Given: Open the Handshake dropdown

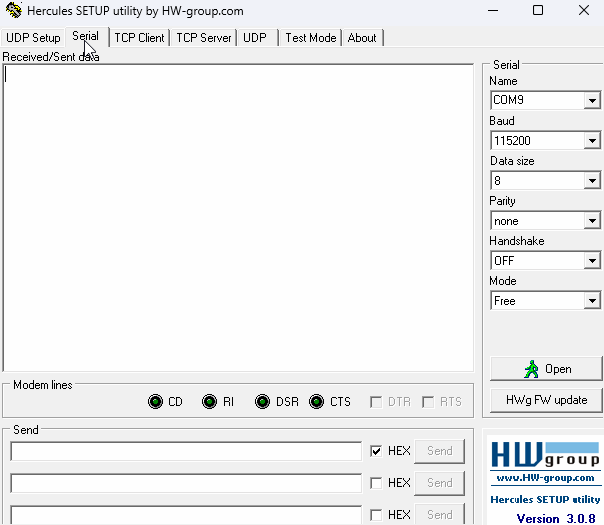Looking at the screenshot, I should (x=591, y=261).
